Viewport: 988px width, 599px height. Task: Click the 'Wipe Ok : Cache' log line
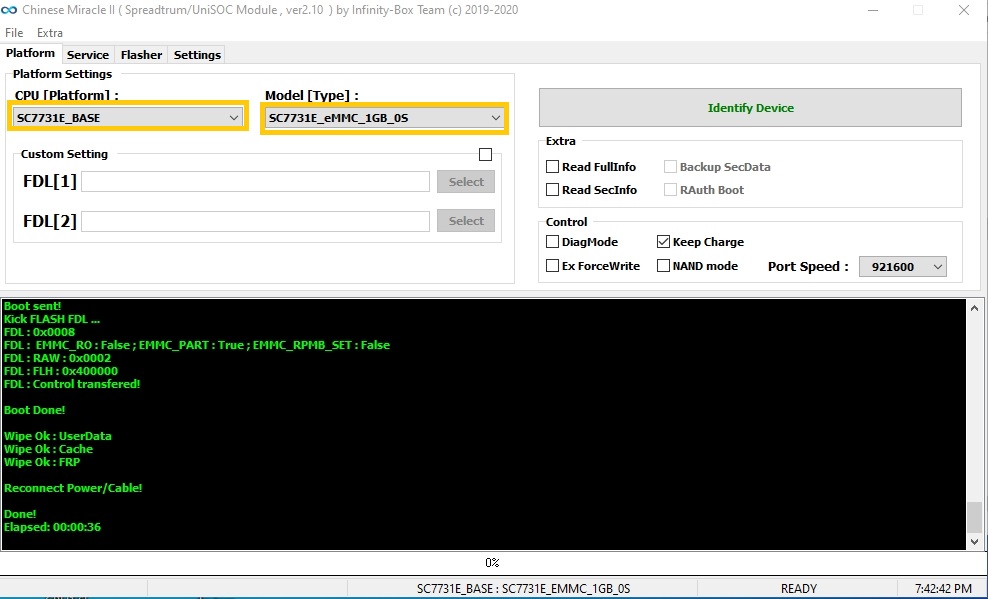coord(49,449)
